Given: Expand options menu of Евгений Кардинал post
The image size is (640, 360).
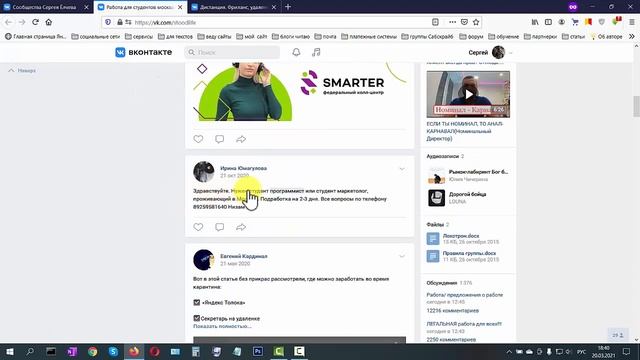Looking at the screenshot, I should [402, 256].
